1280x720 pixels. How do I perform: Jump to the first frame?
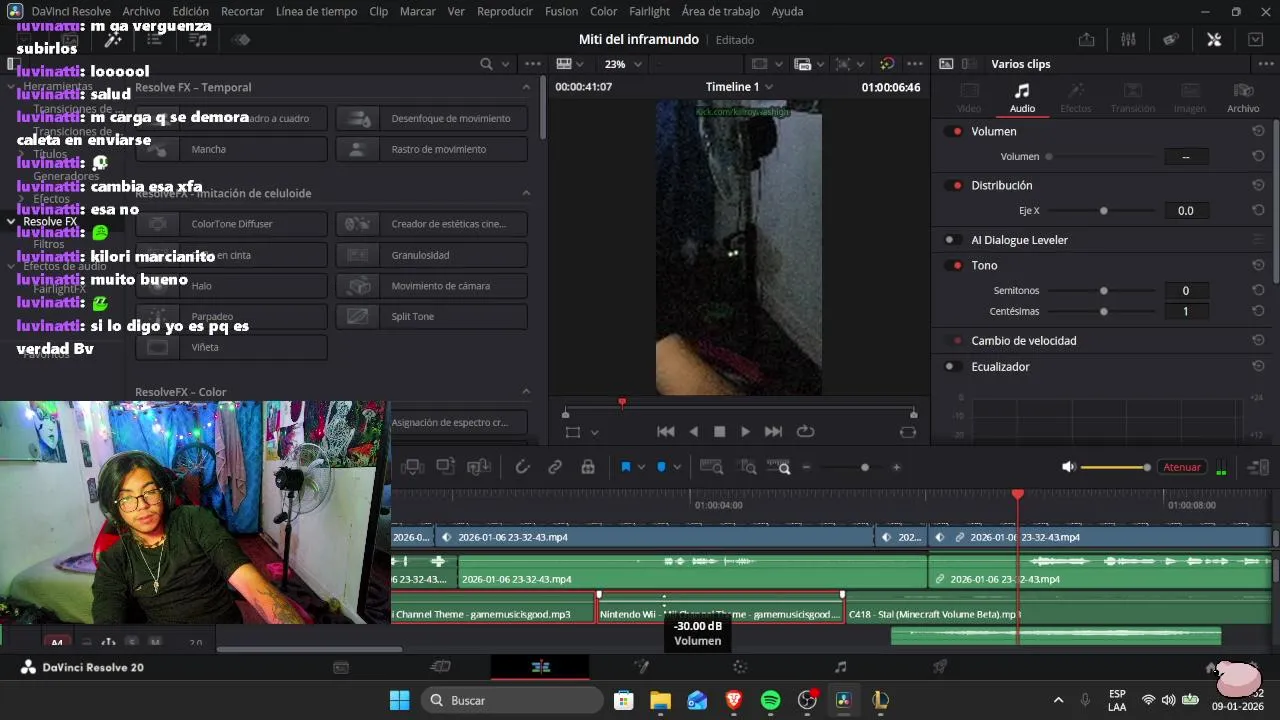[665, 432]
